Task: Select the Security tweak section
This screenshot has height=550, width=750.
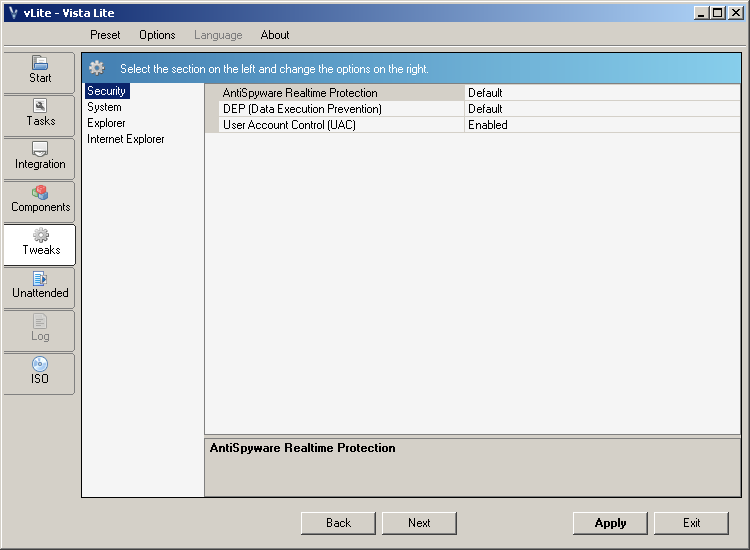Action: pyautogui.click(x=107, y=91)
